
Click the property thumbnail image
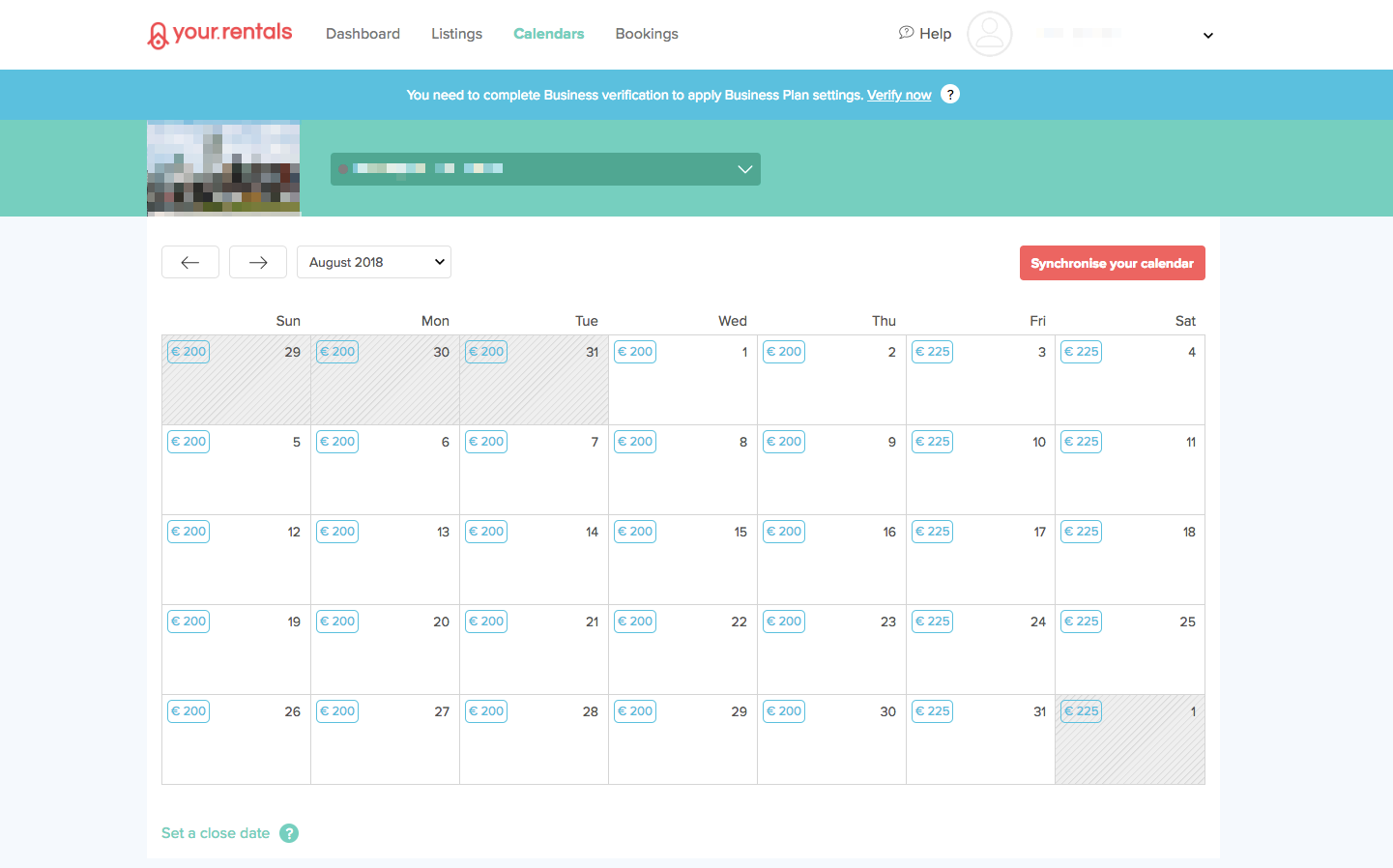click(x=223, y=167)
